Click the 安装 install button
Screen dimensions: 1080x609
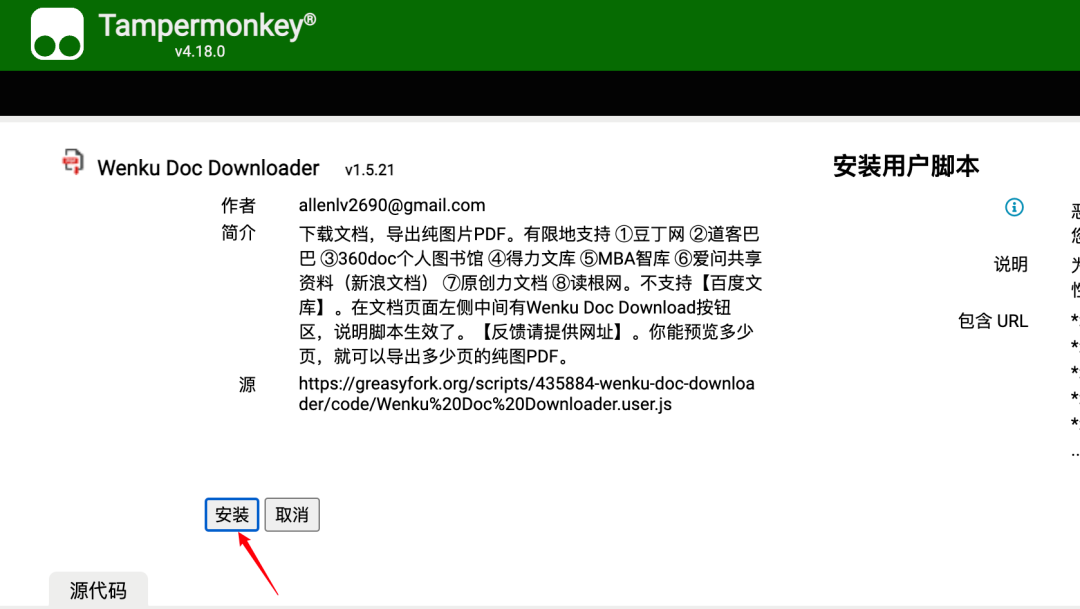pos(232,515)
